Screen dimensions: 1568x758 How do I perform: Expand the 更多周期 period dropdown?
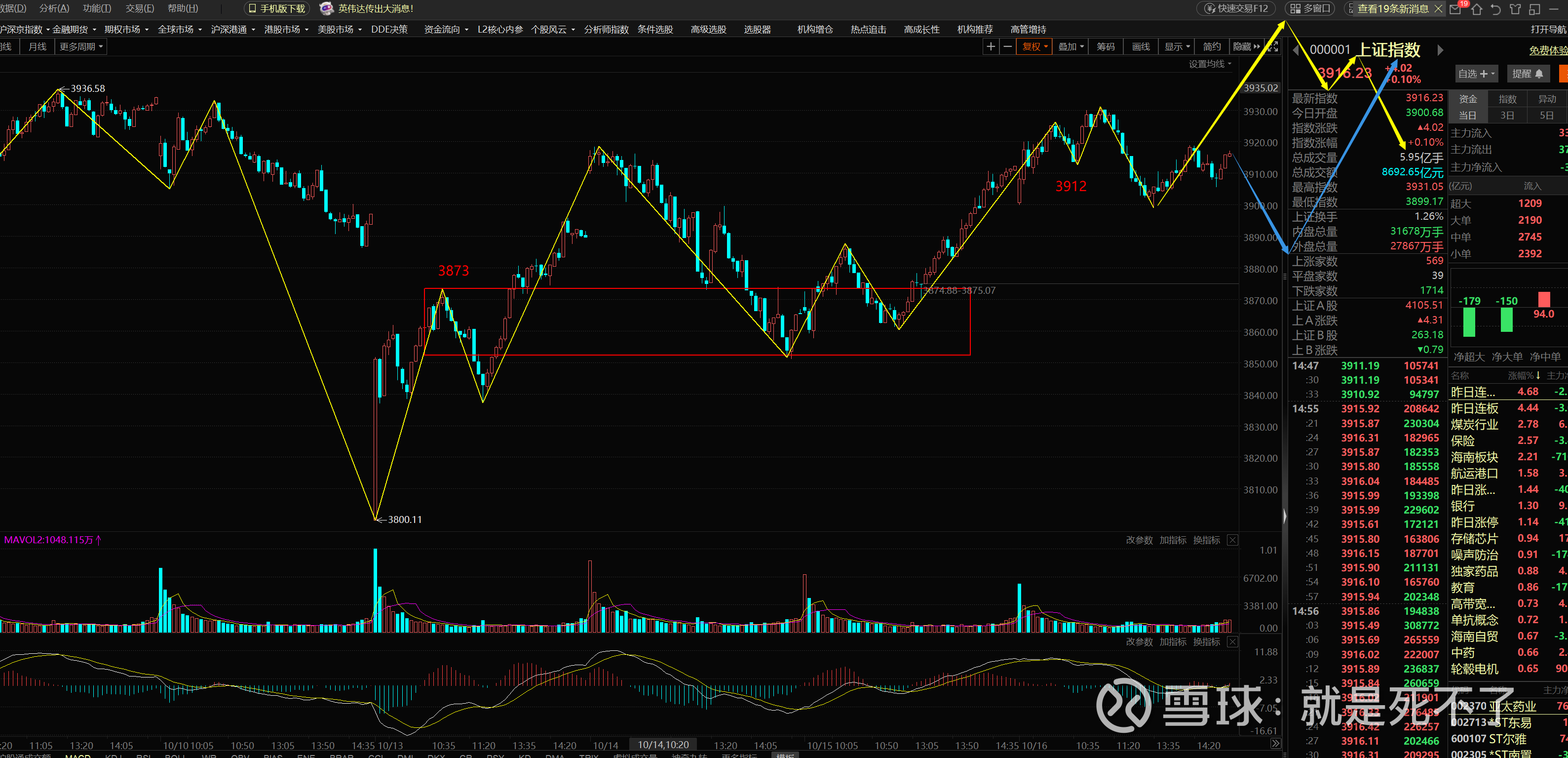point(80,47)
